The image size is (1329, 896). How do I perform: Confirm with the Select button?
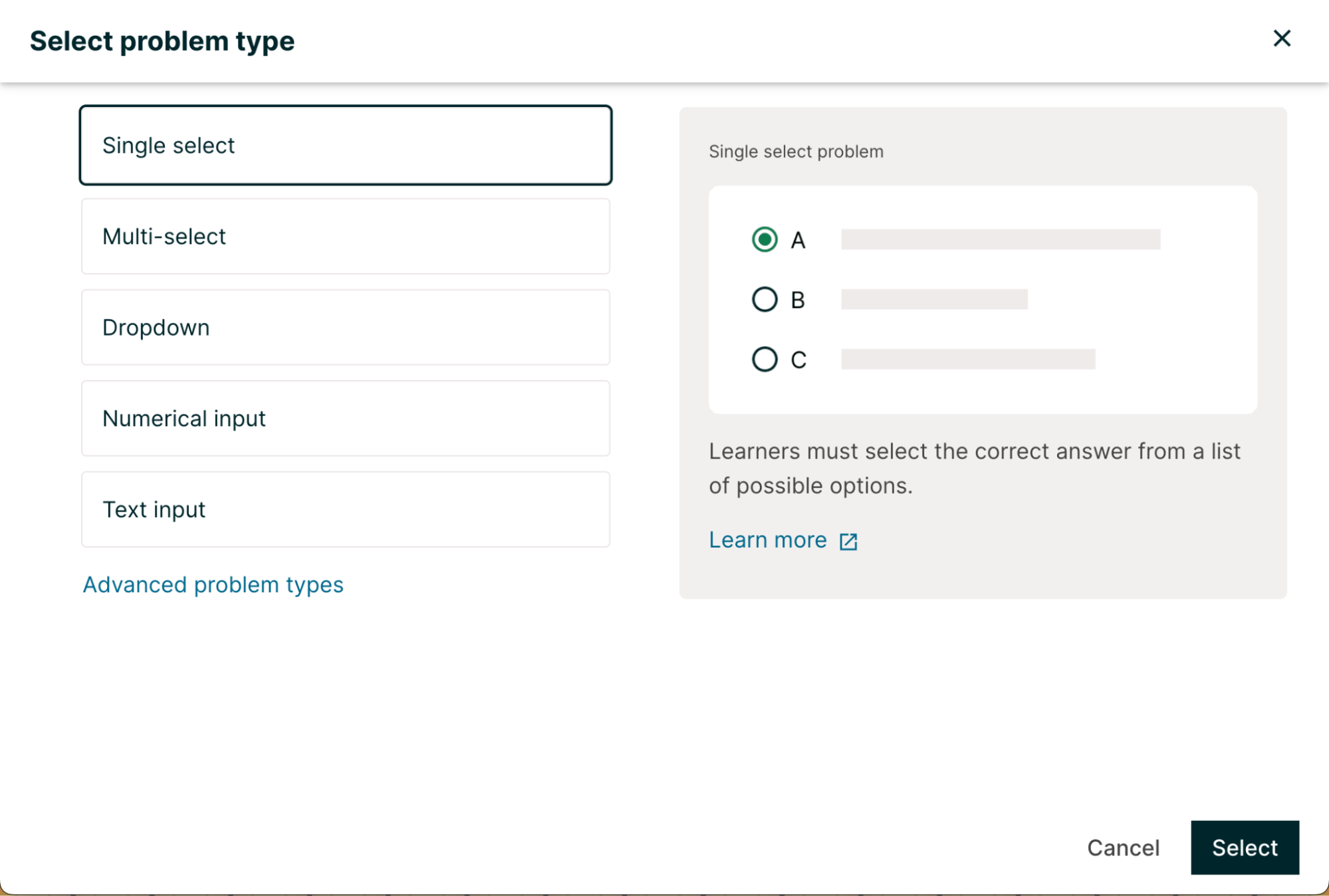pyautogui.click(x=1244, y=847)
